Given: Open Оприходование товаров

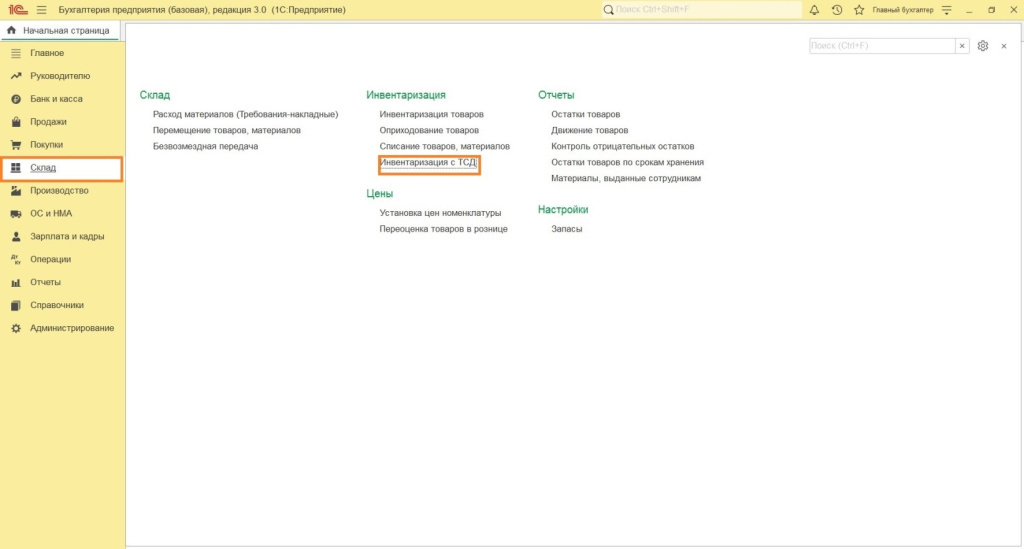Looking at the screenshot, I should tap(429, 130).
